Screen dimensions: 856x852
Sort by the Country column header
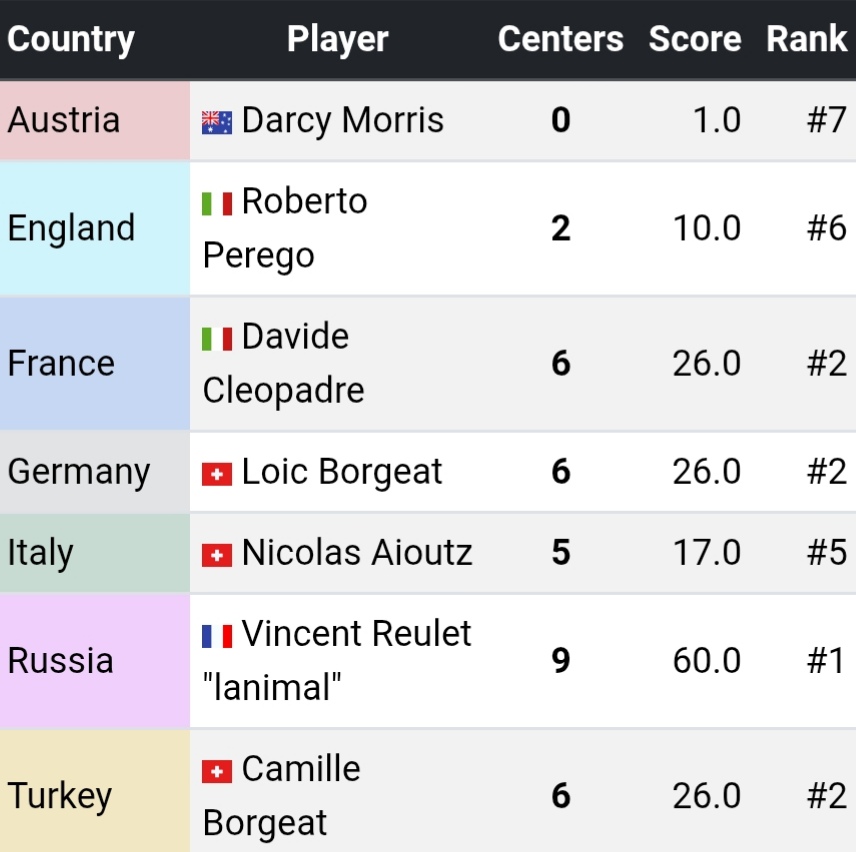[71, 39]
